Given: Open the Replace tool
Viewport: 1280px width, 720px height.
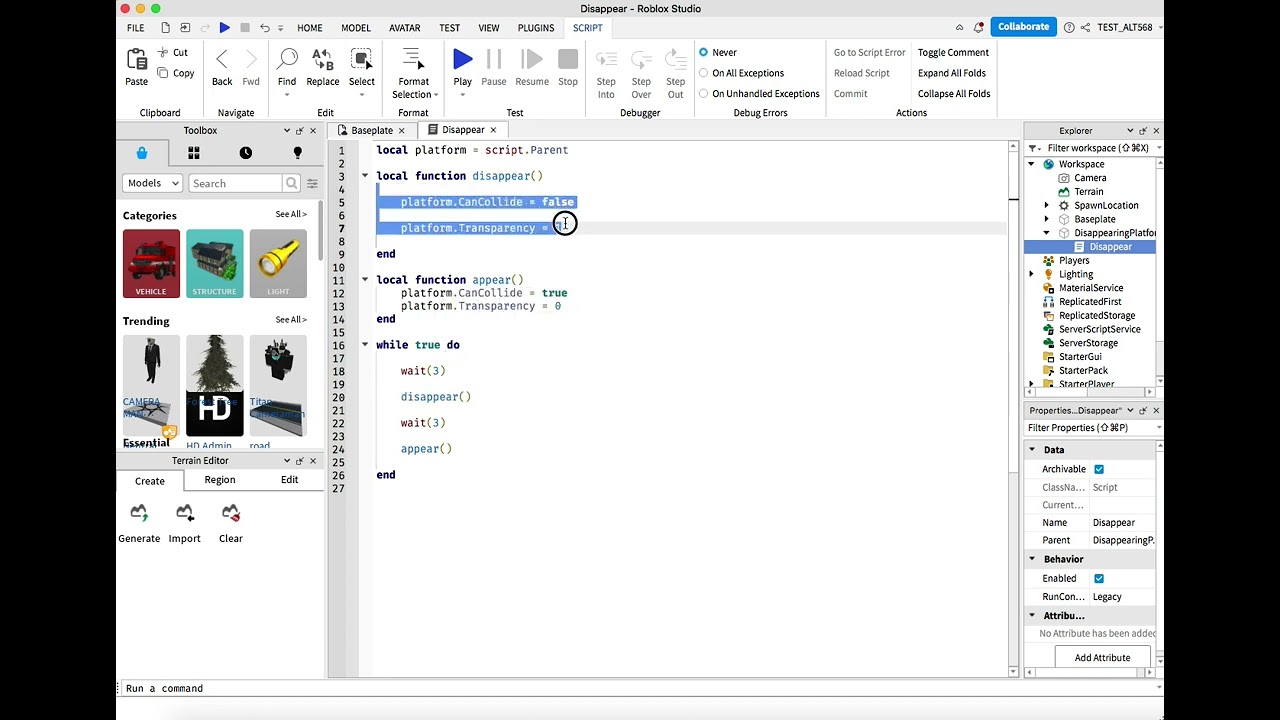Looking at the screenshot, I should point(322,60).
